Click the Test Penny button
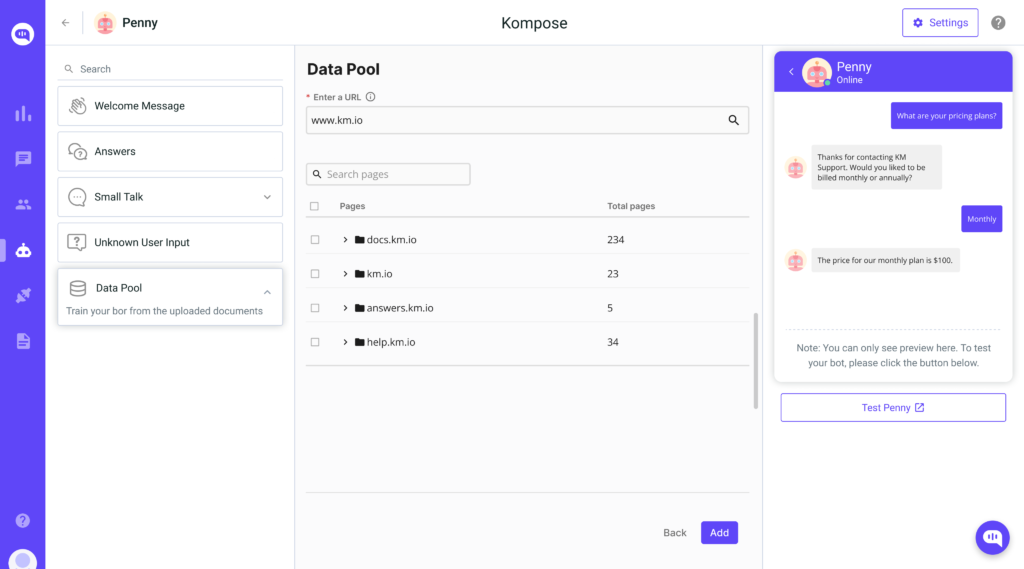 [x=893, y=408]
